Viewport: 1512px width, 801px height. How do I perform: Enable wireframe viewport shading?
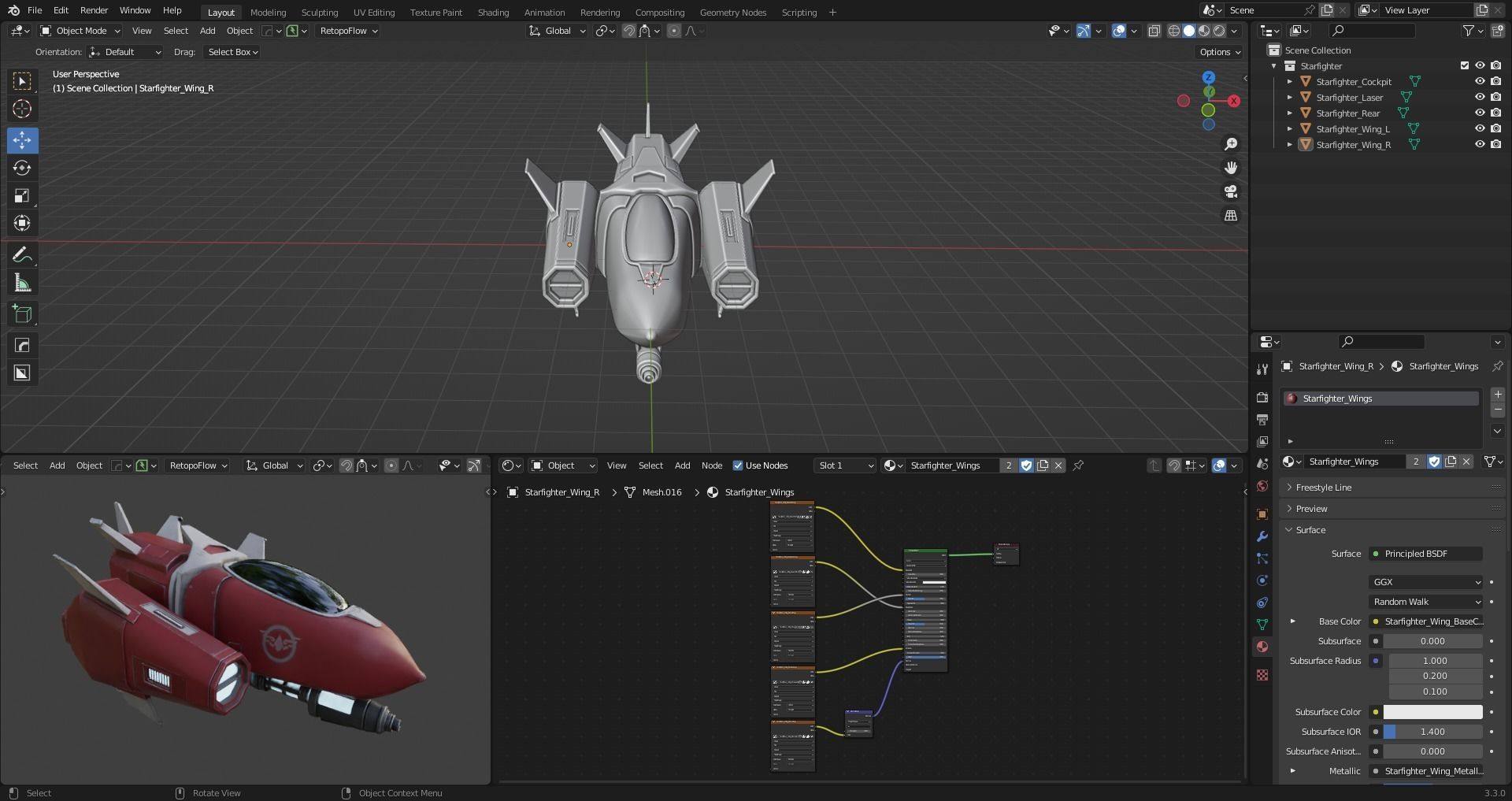[x=1173, y=31]
